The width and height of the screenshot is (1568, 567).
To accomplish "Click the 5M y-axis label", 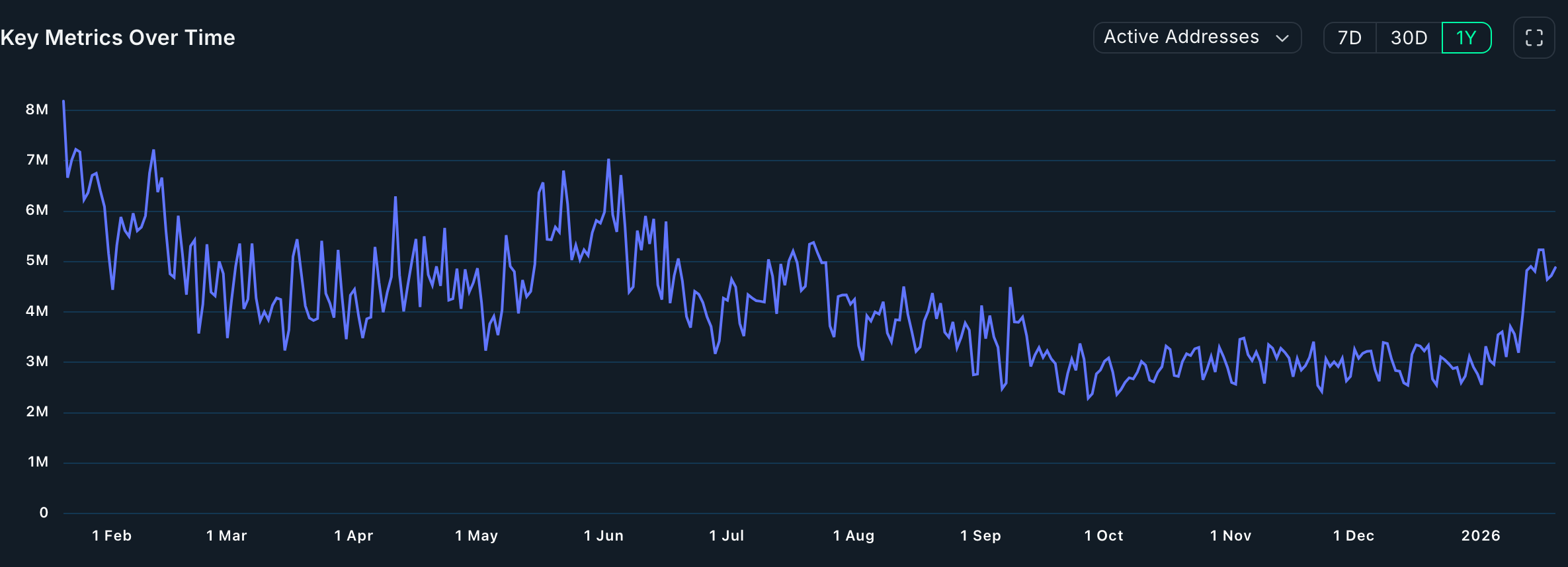I will 37,260.
